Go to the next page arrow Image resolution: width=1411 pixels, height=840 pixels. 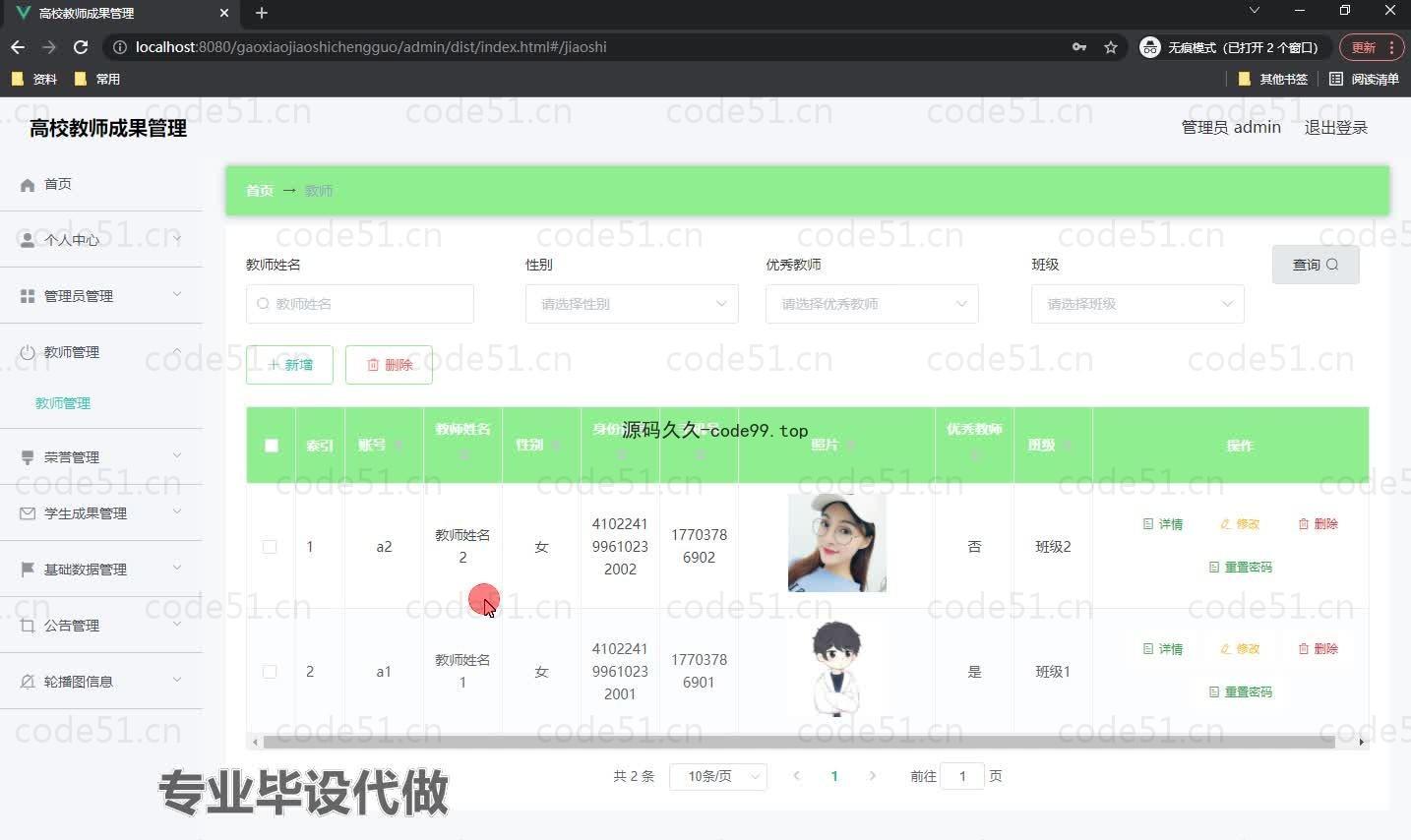point(872,776)
